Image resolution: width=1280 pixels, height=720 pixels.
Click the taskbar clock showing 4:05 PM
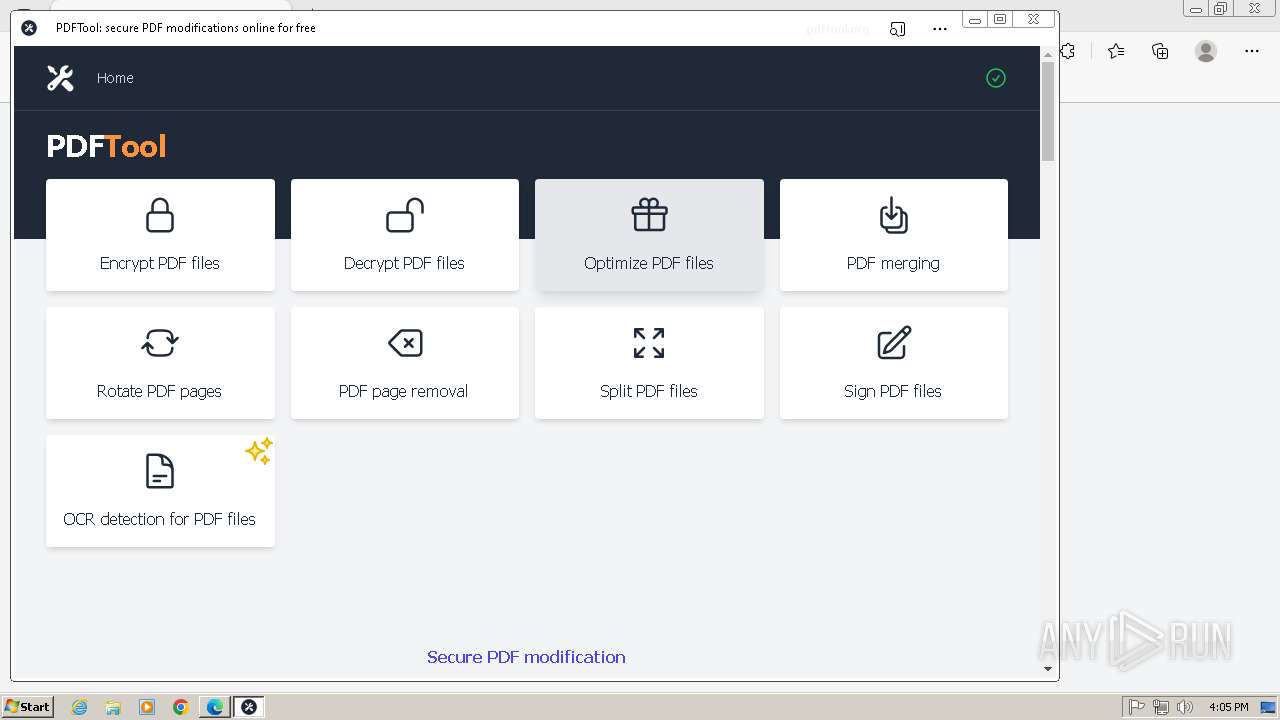1228,707
